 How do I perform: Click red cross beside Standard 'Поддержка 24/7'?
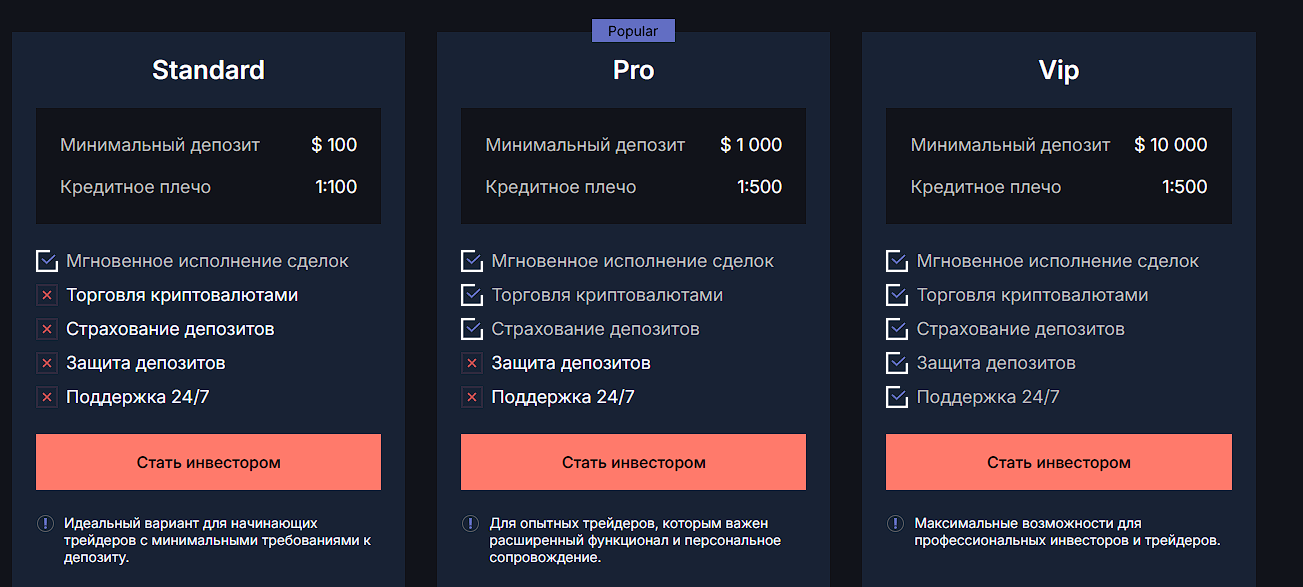46,397
